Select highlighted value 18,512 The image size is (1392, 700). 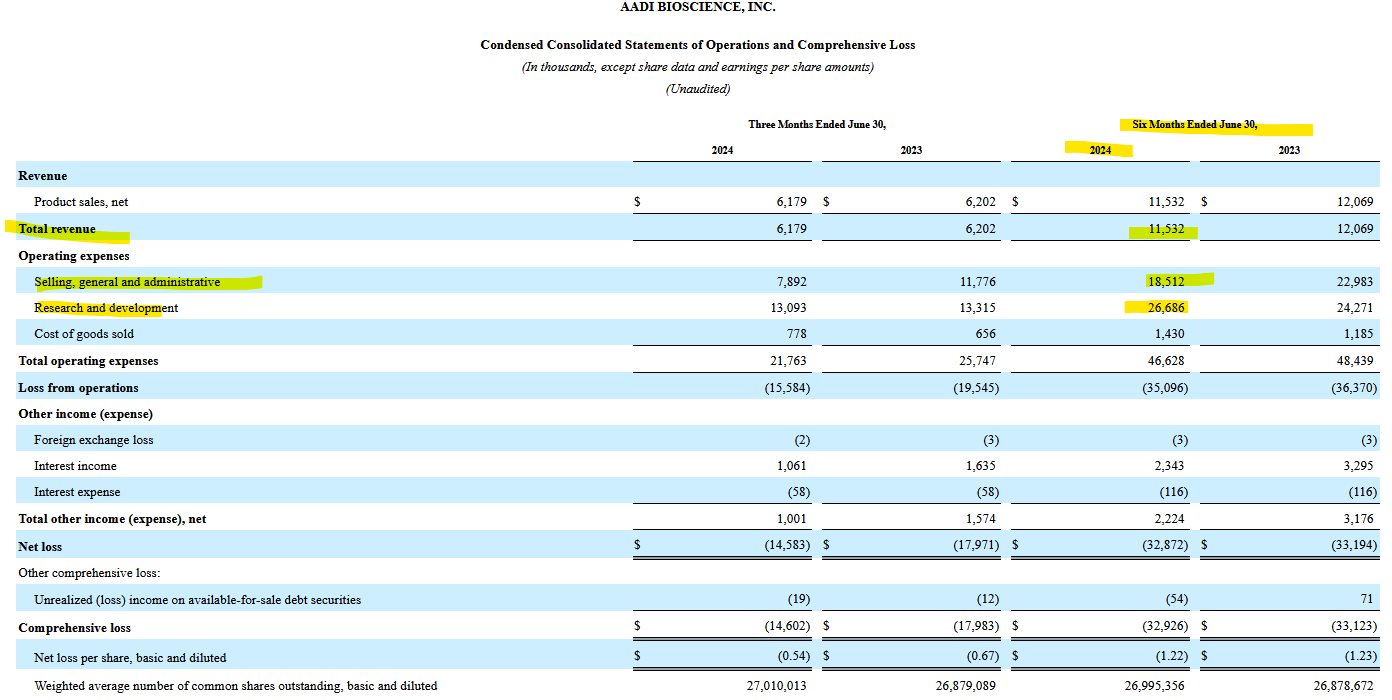tap(1166, 282)
